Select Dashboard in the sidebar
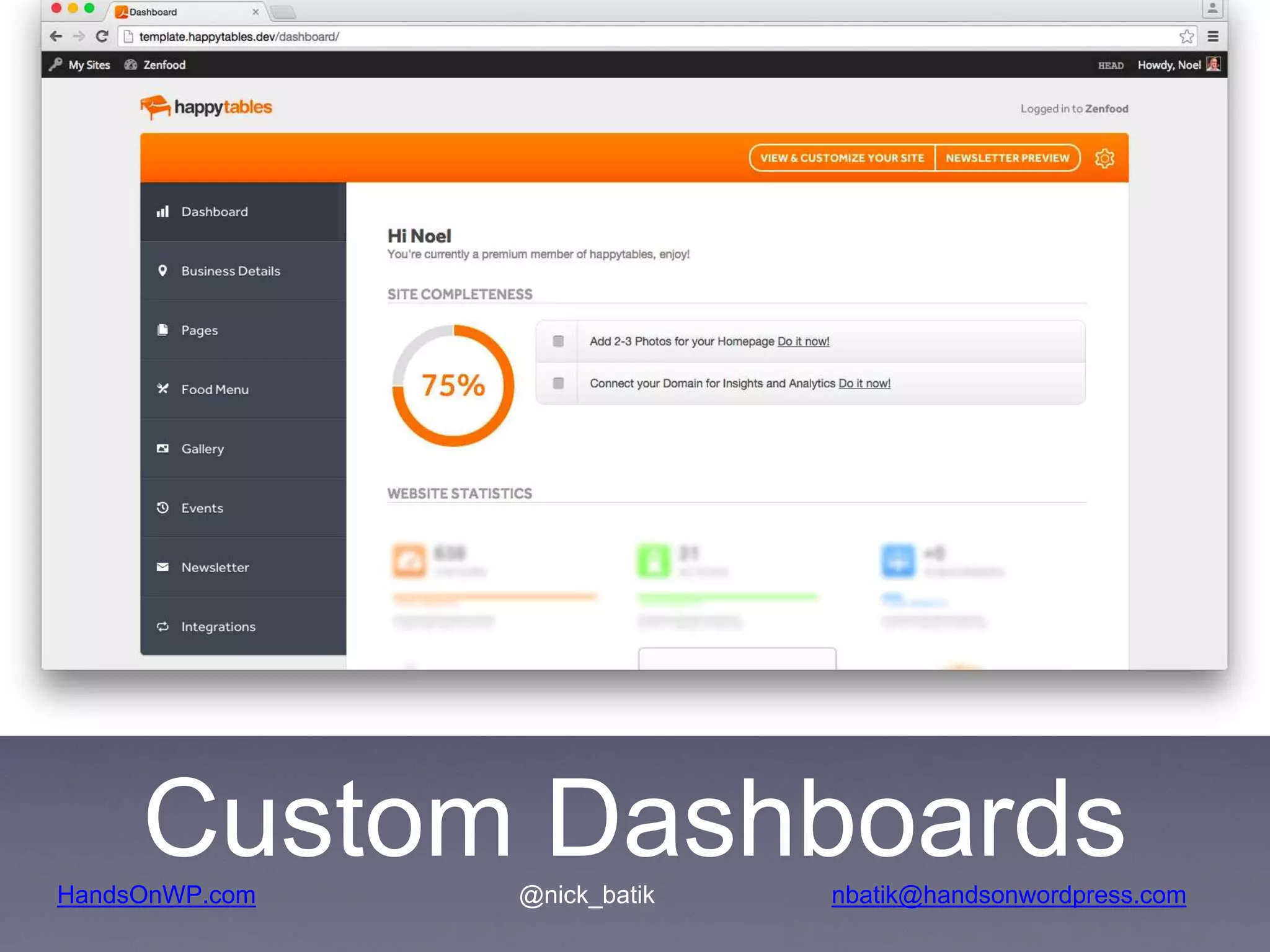Screen dimensions: 1270x952 pyautogui.click(x=243, y=211)
